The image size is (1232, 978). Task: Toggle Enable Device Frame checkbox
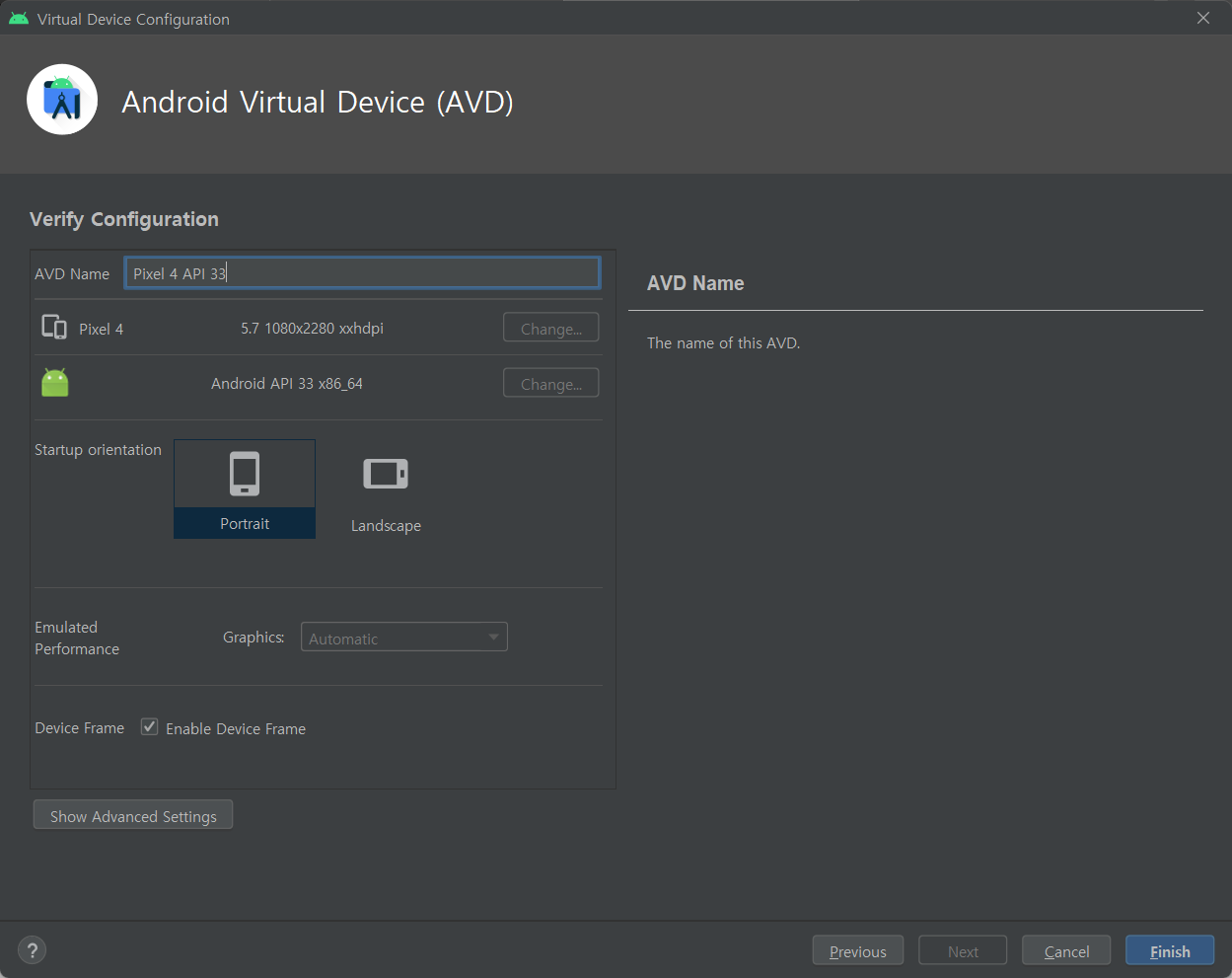click(x=150, y=727)
